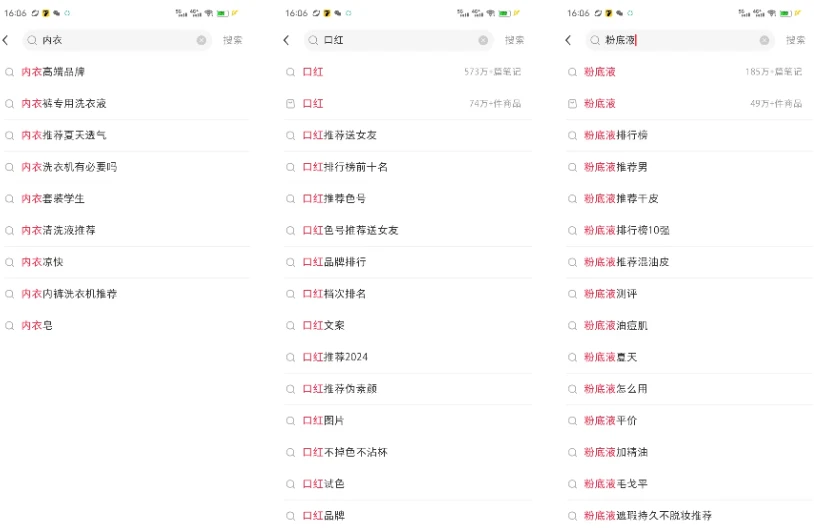Select suggestion 口红品牌排行
This screenshot has width=814, height=528.
[334, 262]
